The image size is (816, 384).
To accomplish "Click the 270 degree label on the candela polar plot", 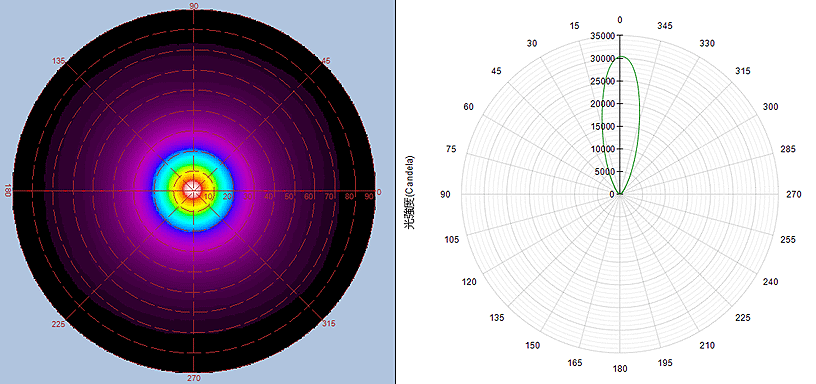I will [x=795, y=195].
